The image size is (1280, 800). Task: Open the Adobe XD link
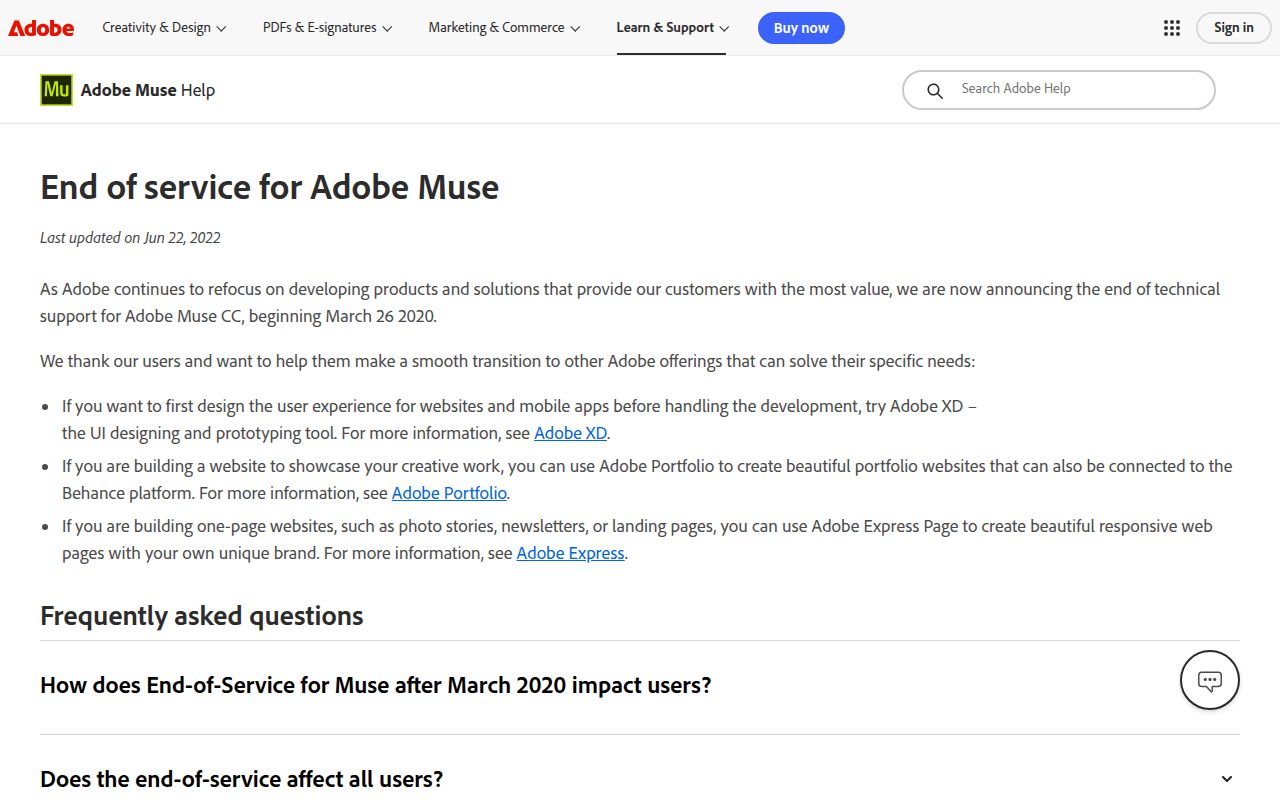point(570,433)
